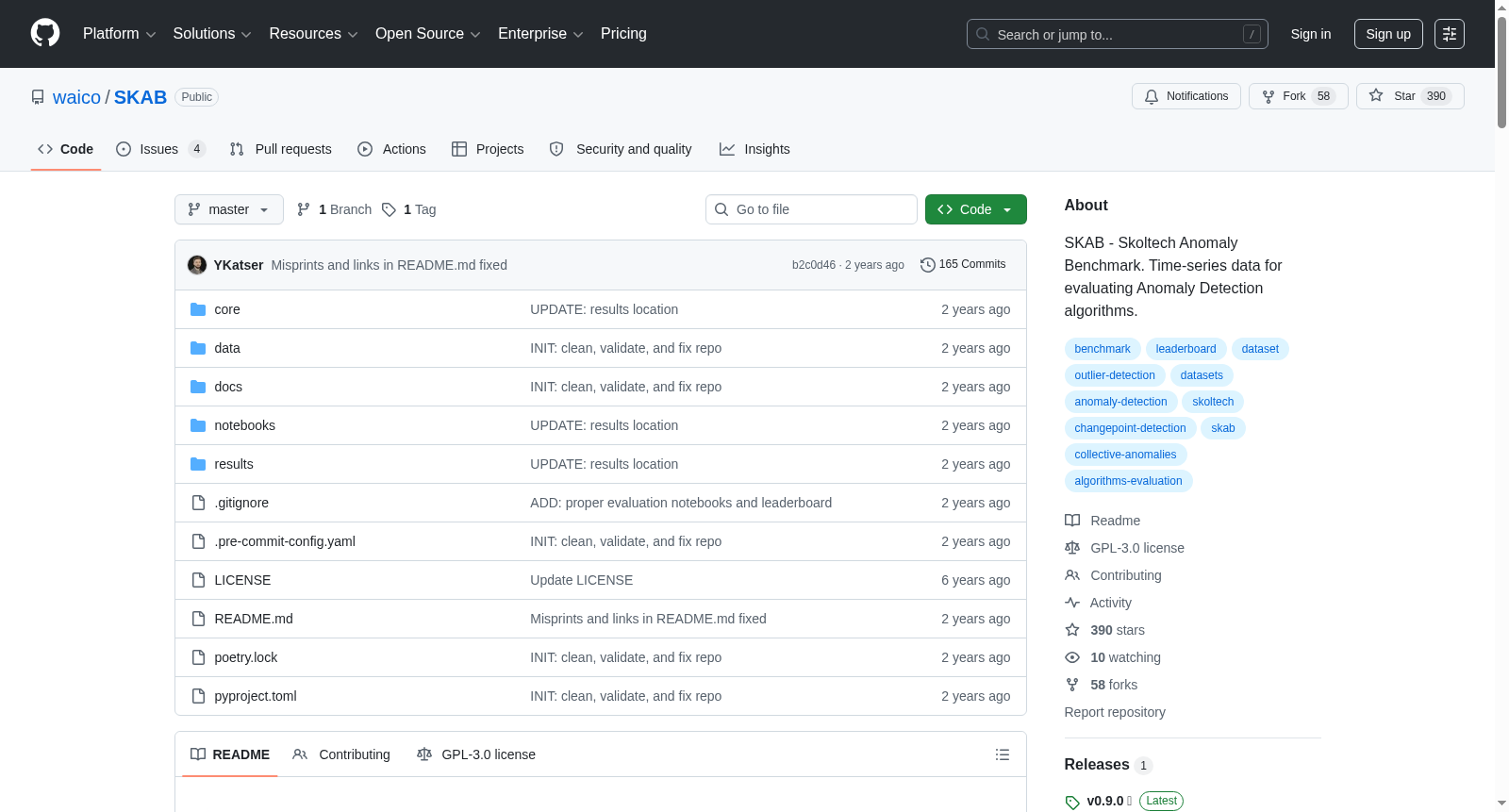Switch to the Issues tab
Image resolution: width=1509 pixels, height=812 pixels.
pos(160,149)
